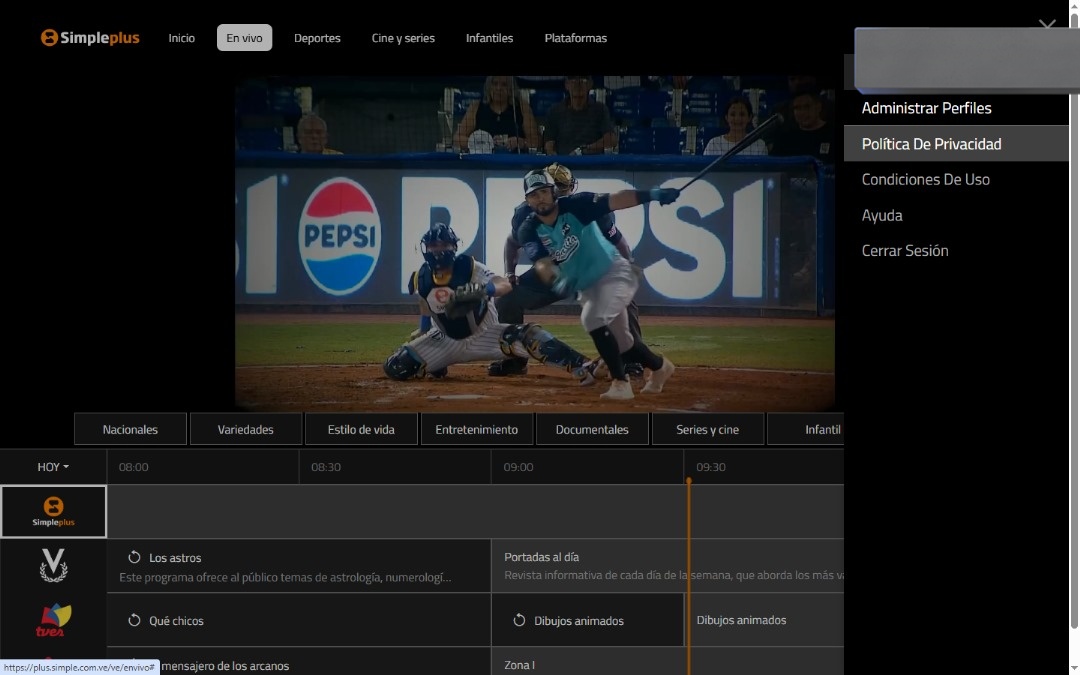Click the 08:30 time header
The height and width of the screenshot is (675, 1080).
pyautogui.click(x=326, y=467)
